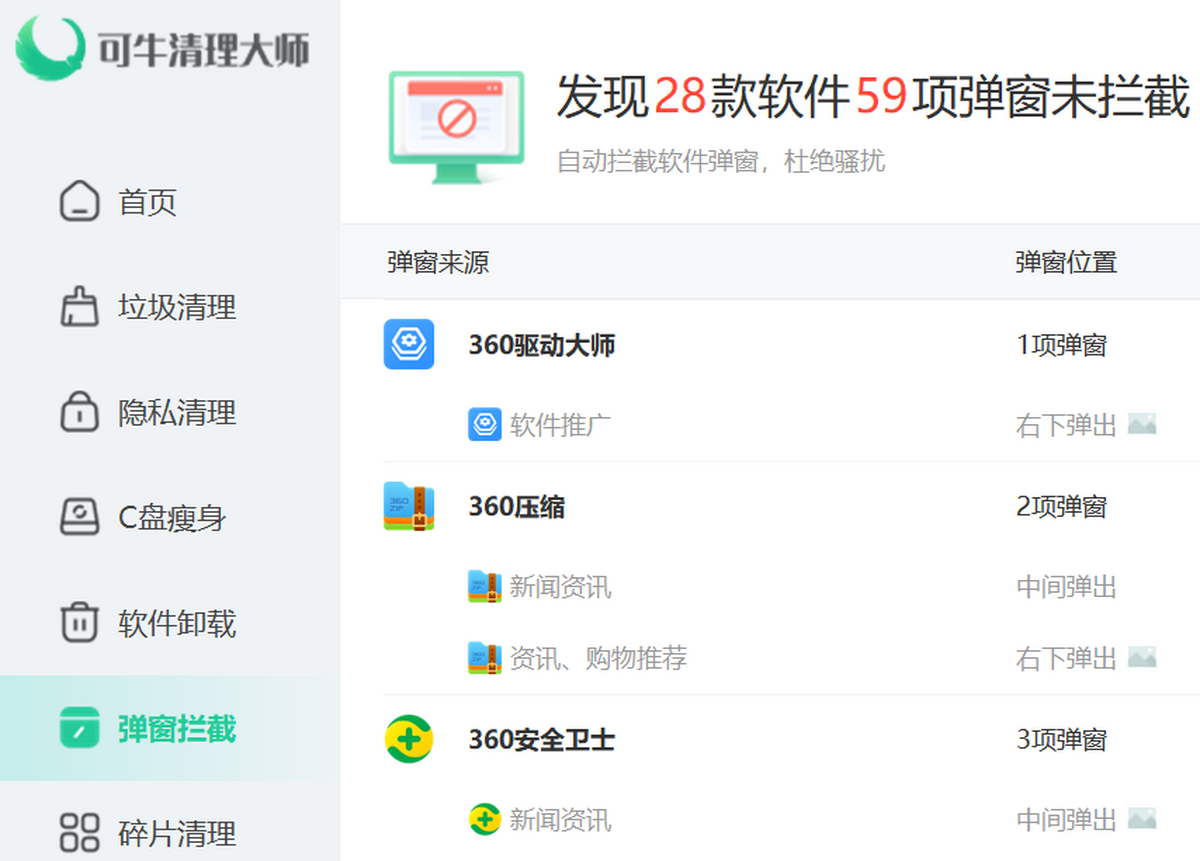Click the 自动拦截软件弹窗，杜绝骚扰 subtitle
Screen dimensions: 1200x861
click(x=721, y=161)
